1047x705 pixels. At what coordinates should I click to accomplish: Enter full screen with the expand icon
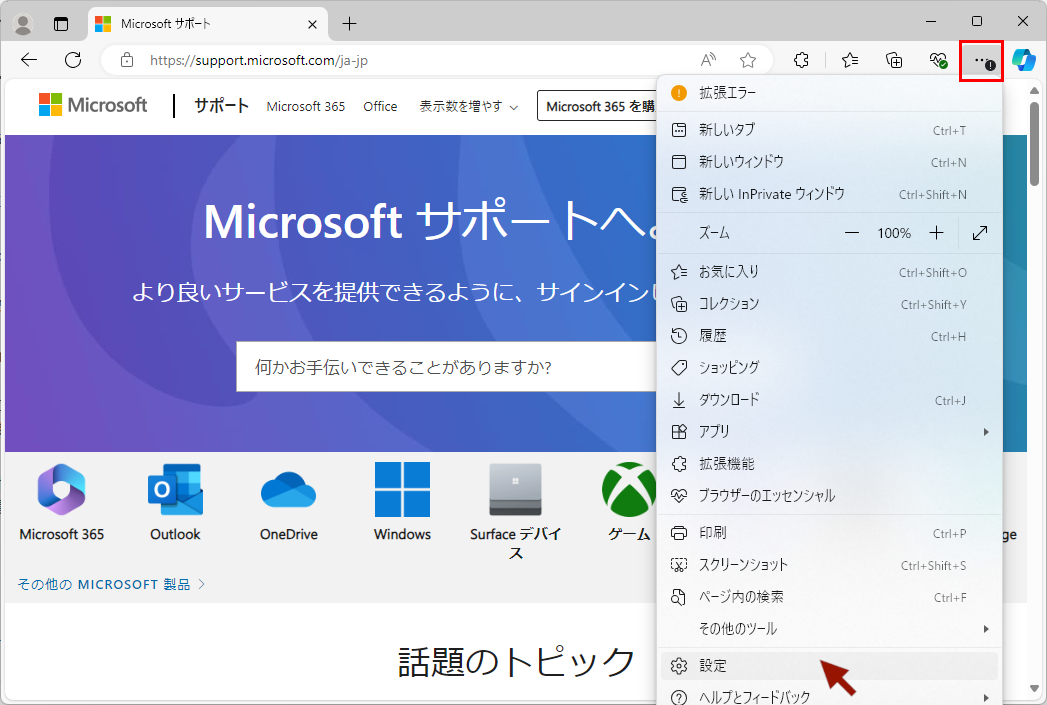tap(980, 232)
